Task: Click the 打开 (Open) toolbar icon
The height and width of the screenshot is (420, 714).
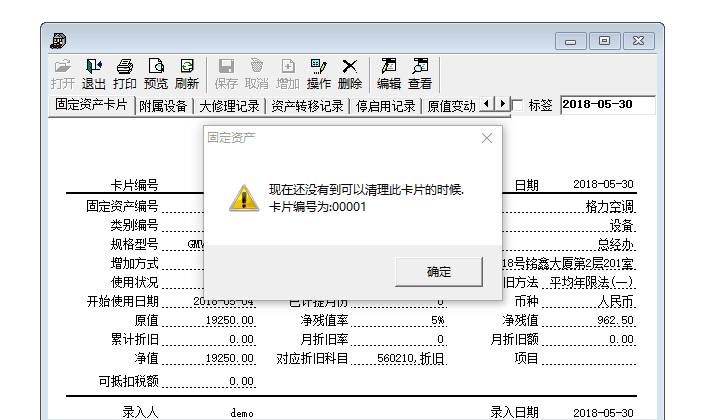Action: tap(62, 74)
